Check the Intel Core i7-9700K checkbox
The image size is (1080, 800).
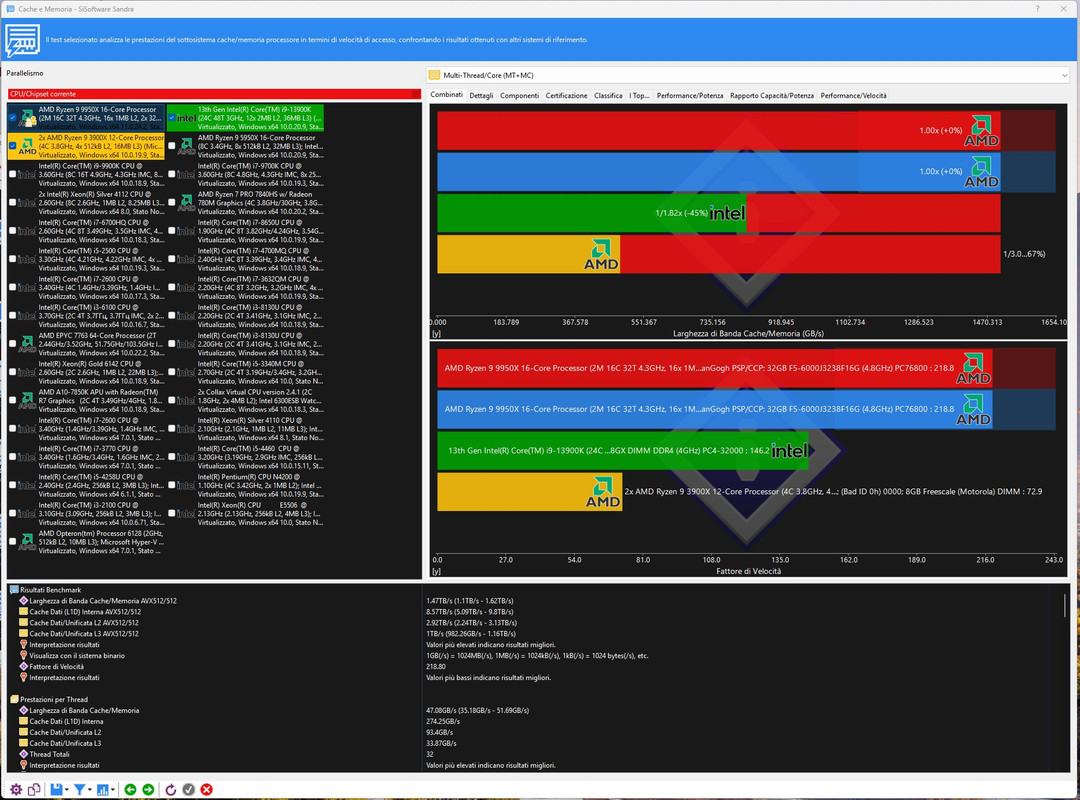pos(172,174)
